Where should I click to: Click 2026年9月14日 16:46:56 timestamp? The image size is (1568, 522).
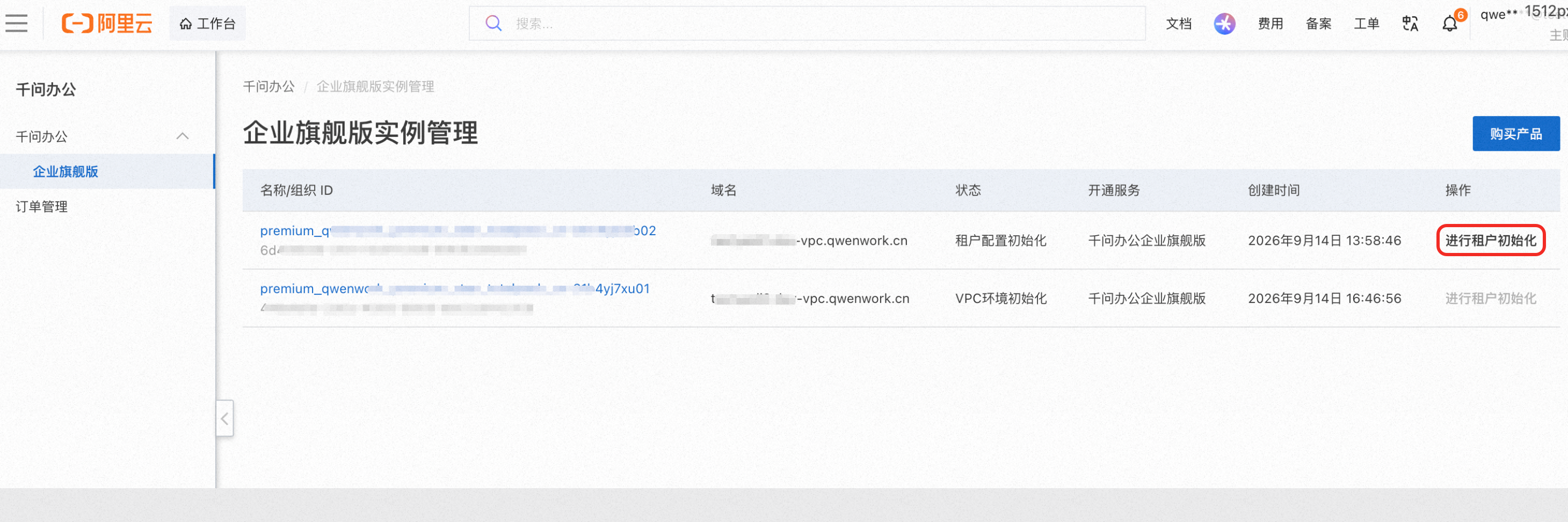[x=1325, y=298]
